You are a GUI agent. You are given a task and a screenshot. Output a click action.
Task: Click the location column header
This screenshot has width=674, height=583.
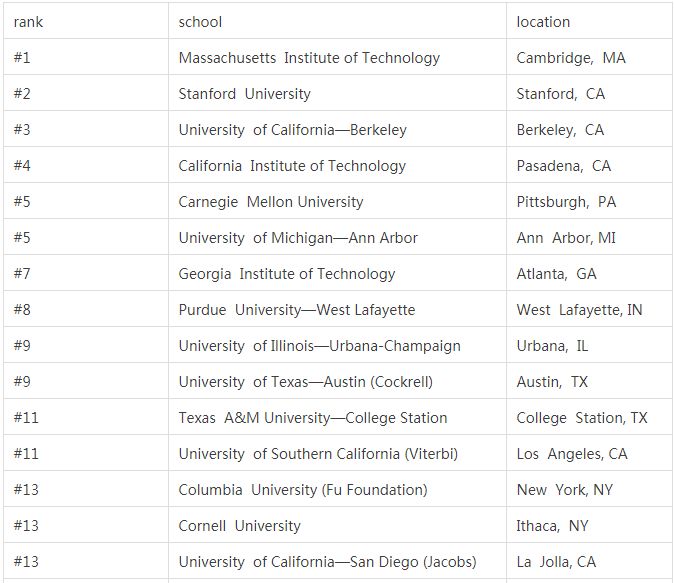pyautogui.click(x=589, y=21)
